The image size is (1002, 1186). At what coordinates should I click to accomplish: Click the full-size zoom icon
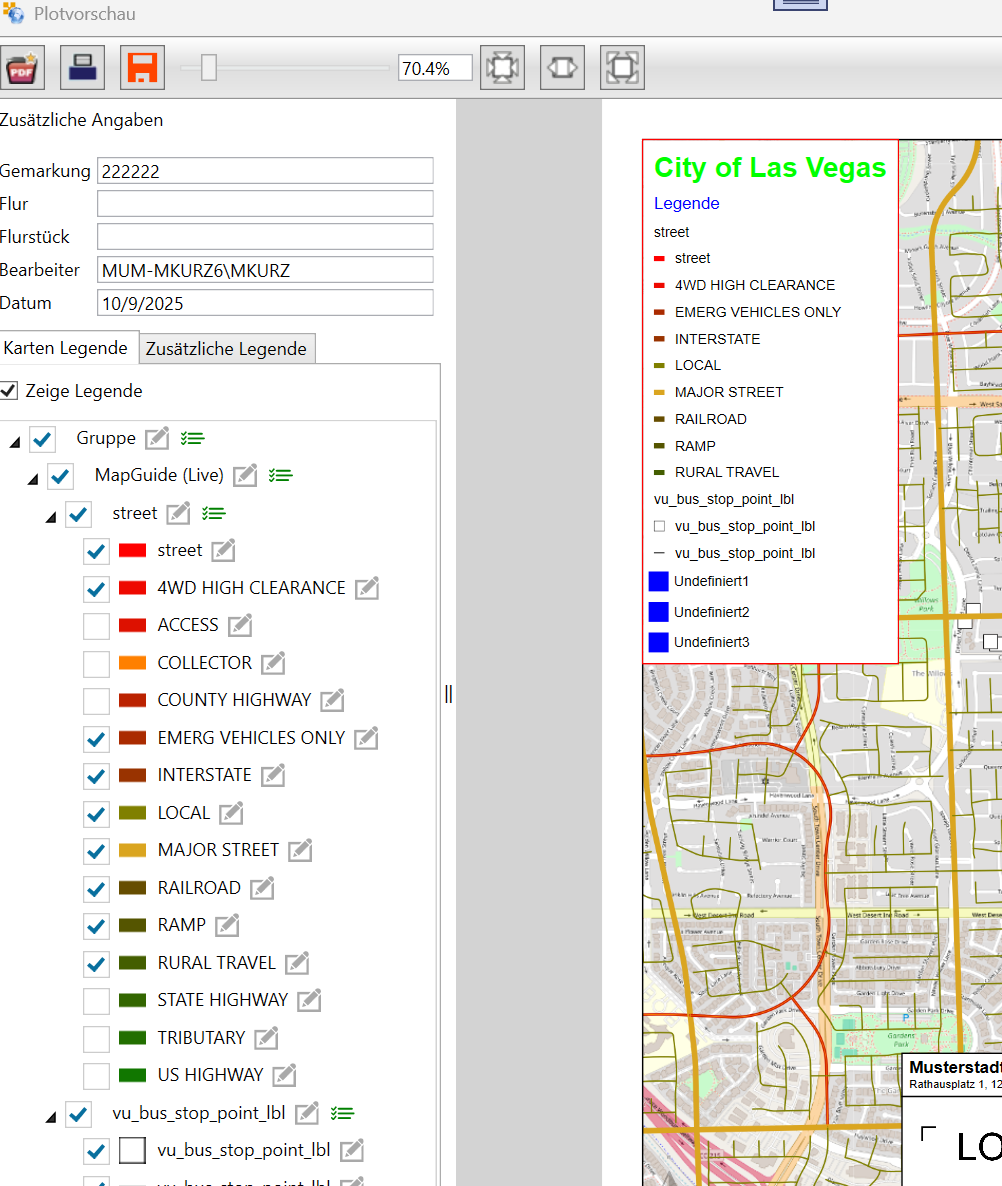pyautogui.click(x=622, y=68)
